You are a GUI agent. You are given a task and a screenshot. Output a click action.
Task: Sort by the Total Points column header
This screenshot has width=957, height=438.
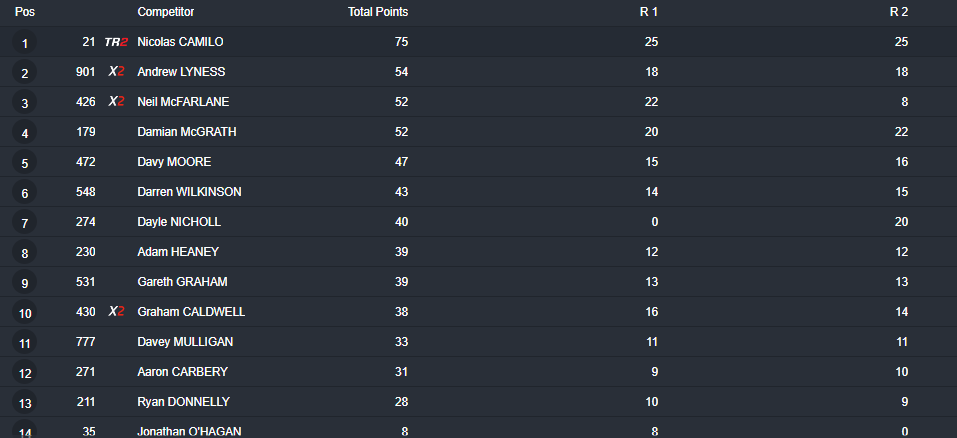click(x=378, y=12)
